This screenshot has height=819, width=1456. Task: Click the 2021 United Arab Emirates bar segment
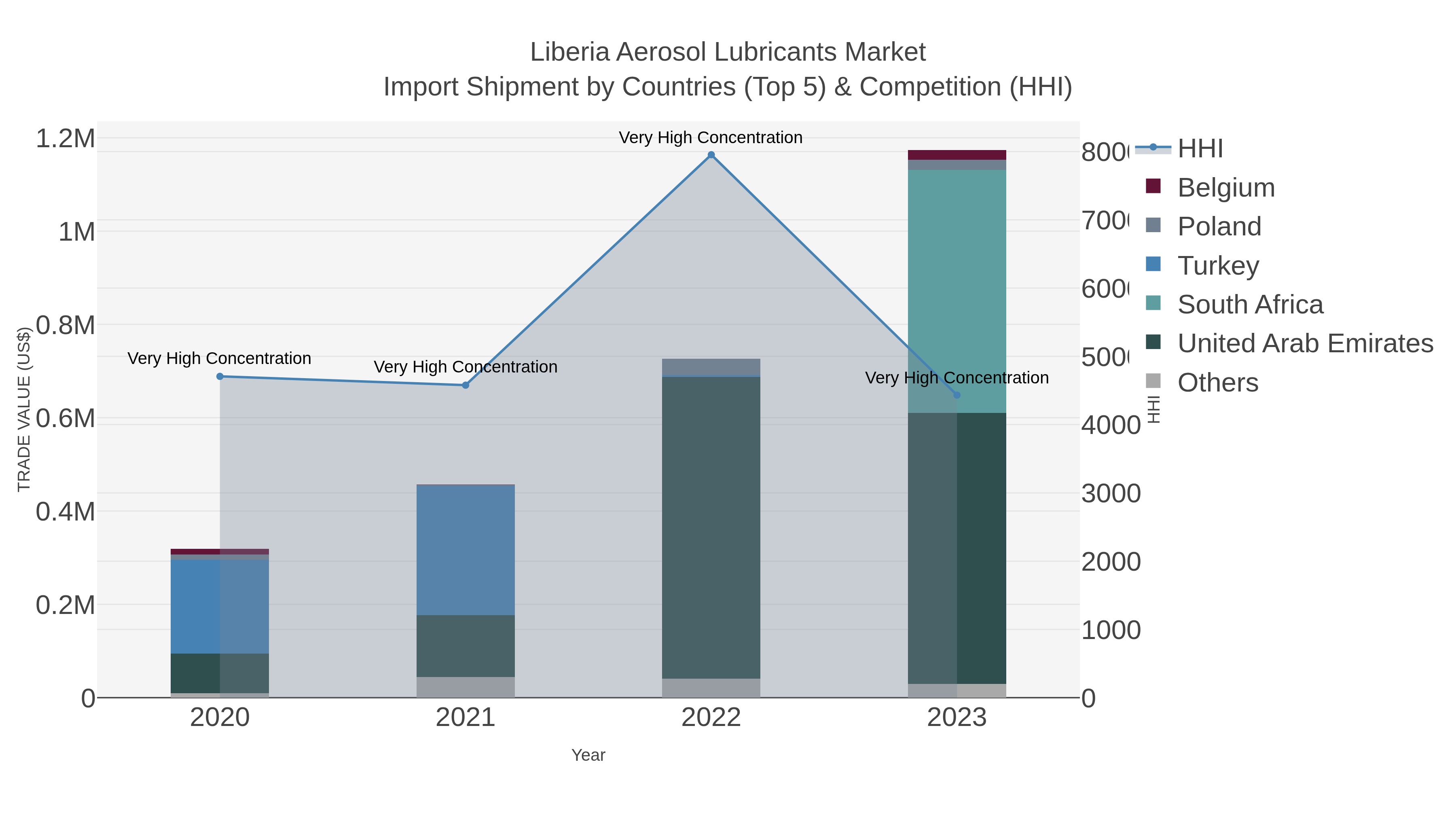[466, 646]
